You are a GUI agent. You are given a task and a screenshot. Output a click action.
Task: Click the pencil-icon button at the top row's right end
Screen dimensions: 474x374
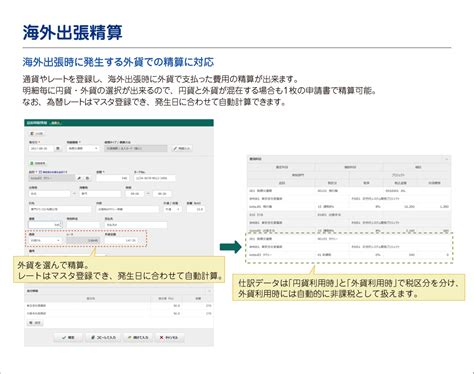(x=182, y=148)
